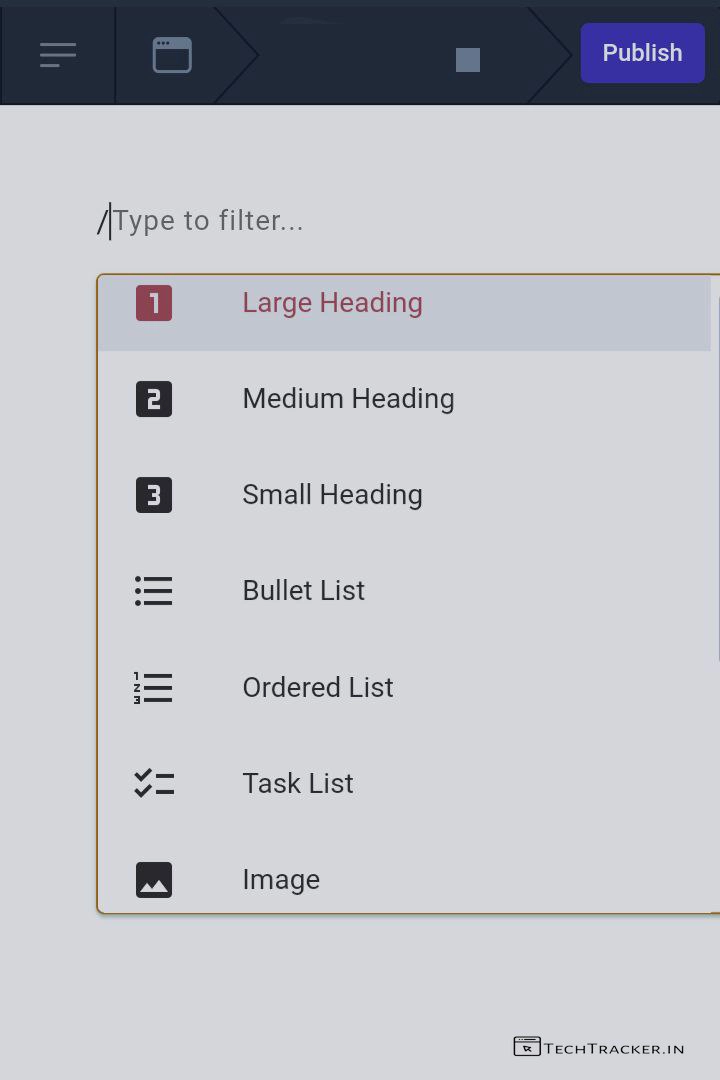720x1080 pixels.
Task: Click the bullet list icon
Action: [154, 591]
